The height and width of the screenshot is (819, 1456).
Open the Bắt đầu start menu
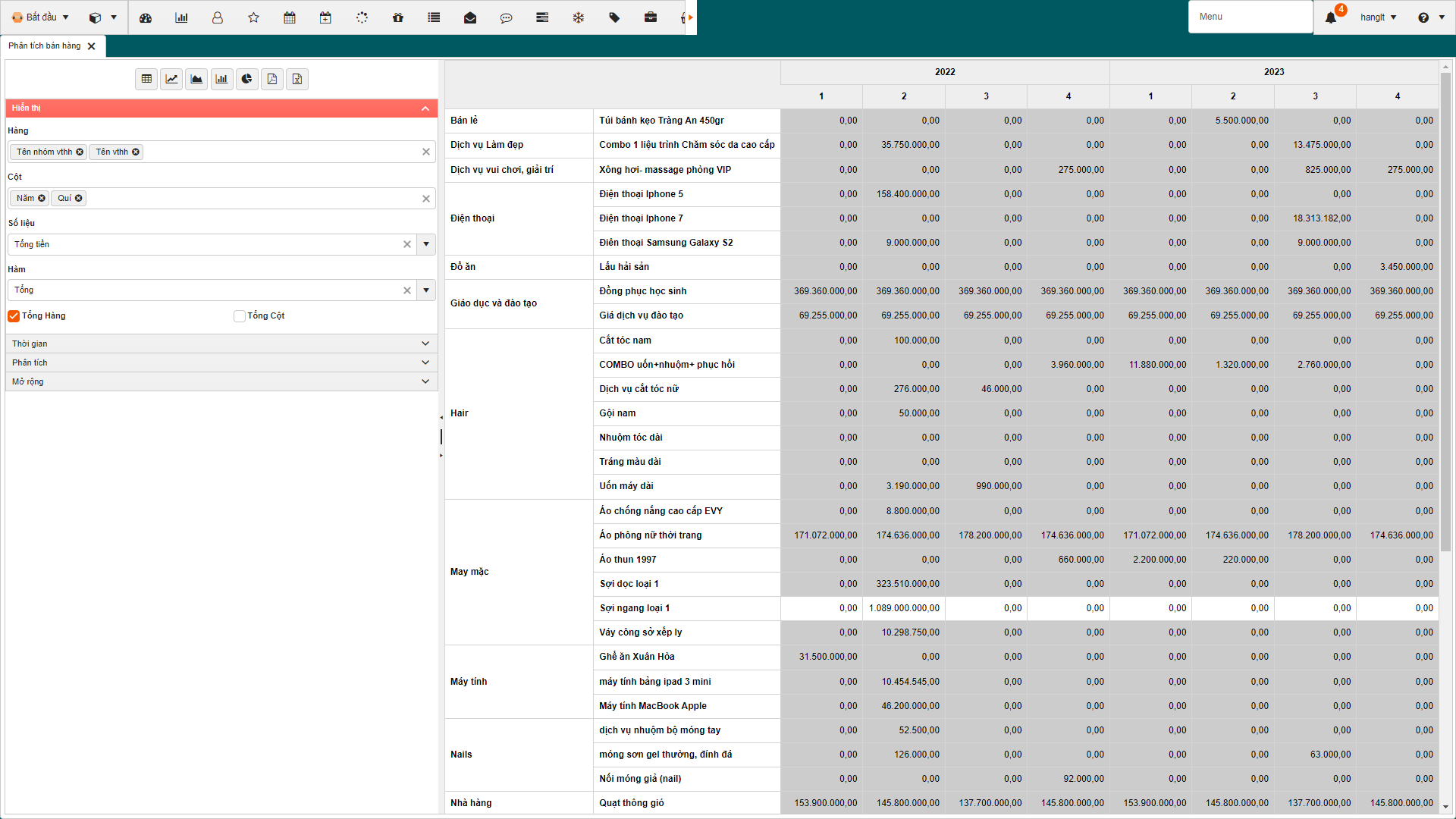pyautogui.click(x=40, y=17)
